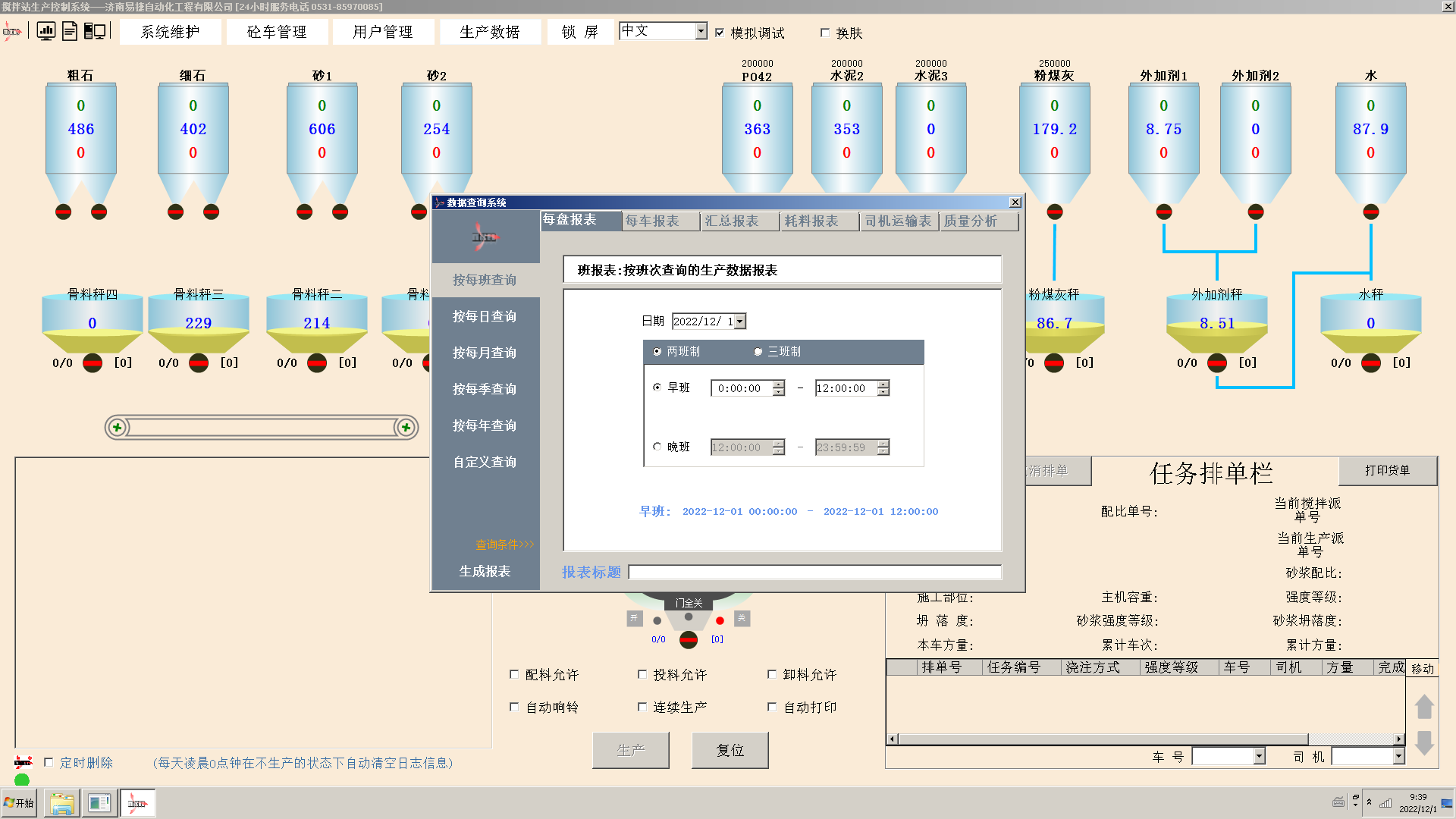Open the 车号 combo box
This screenshot has width=1456, height=819.
tap(1259, 756)
